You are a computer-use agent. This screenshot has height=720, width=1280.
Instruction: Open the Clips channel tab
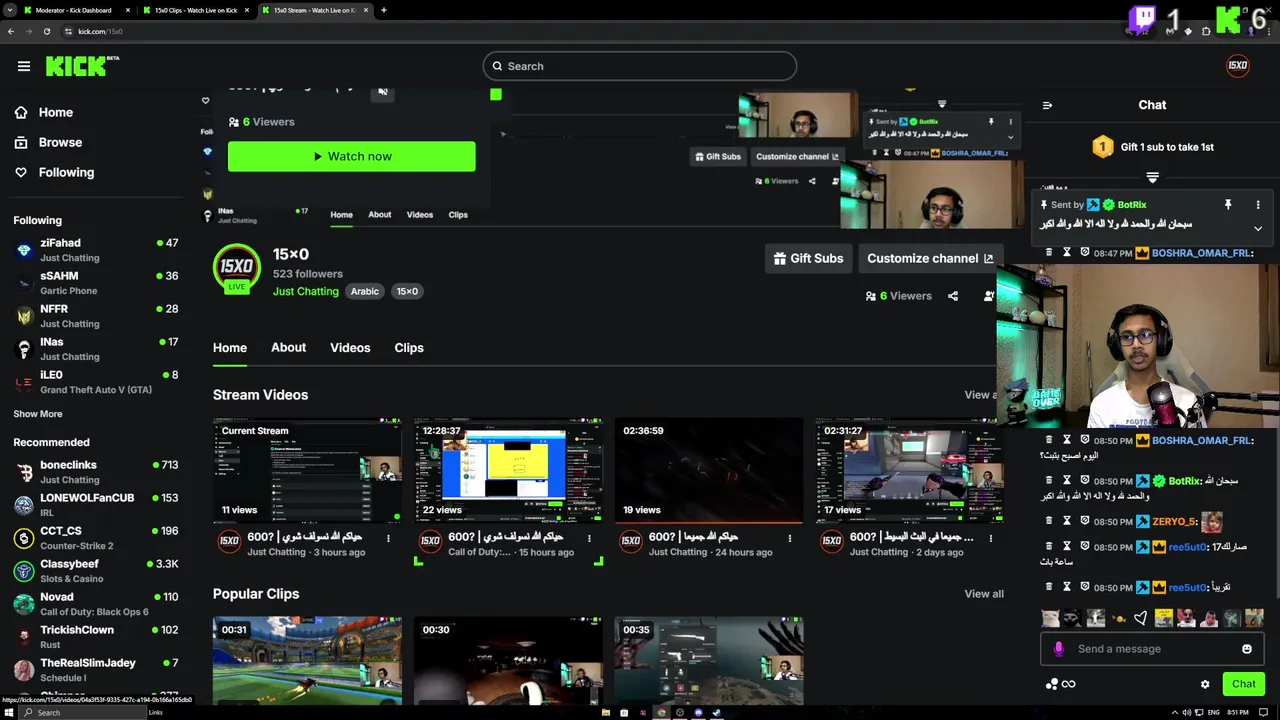tap(409, 348)
